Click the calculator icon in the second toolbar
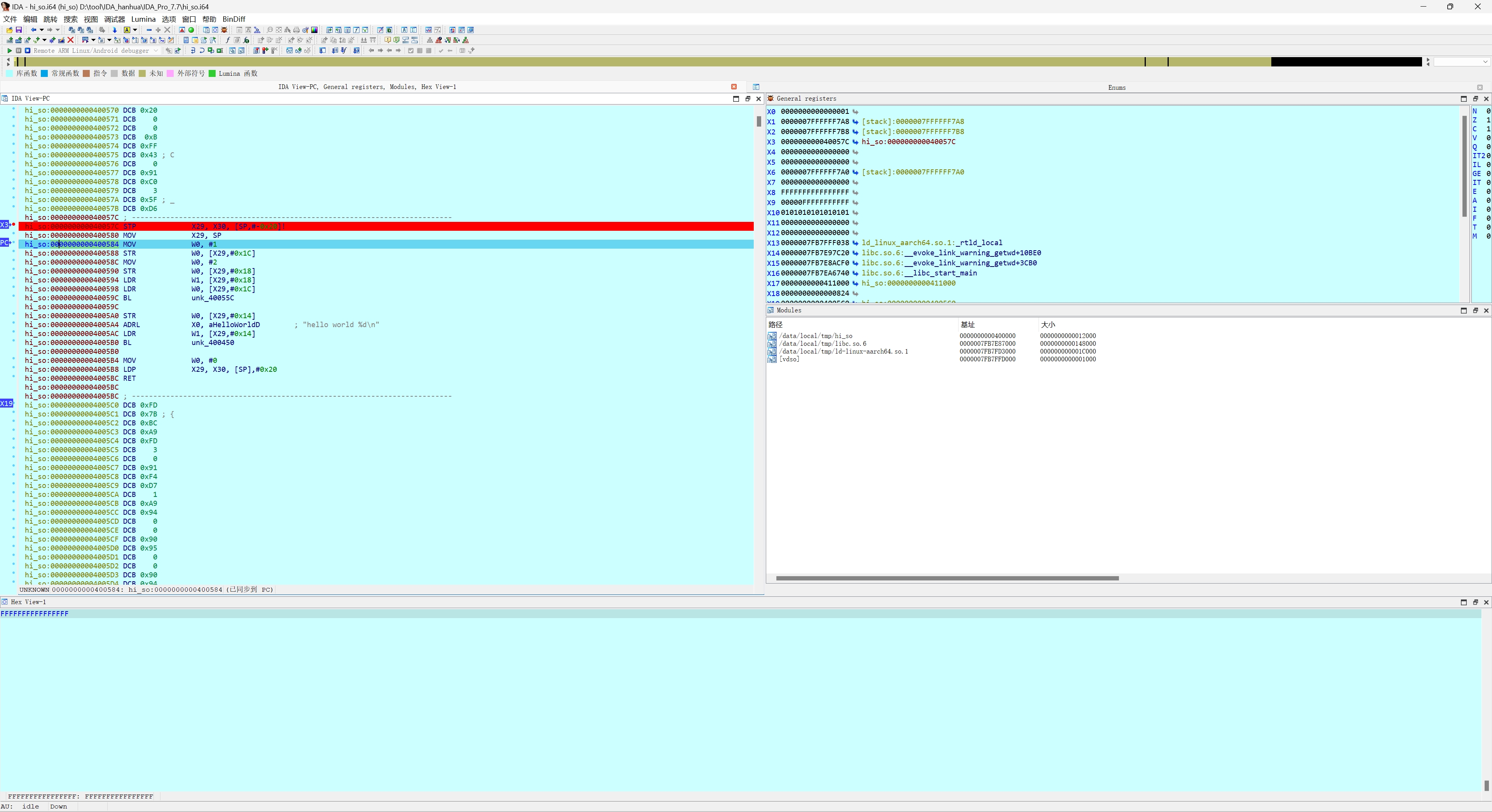This screenshot has height=812, width=1492. pos(186,40)
